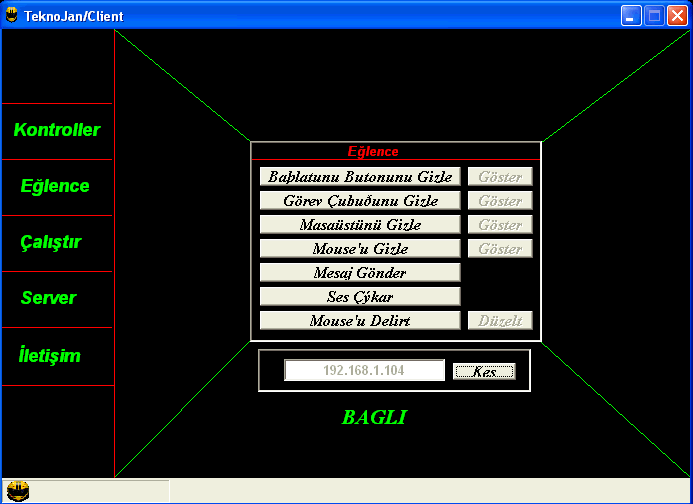Click Göster beside Görev Çubuğunu Gizle

(x=500, y=201)
